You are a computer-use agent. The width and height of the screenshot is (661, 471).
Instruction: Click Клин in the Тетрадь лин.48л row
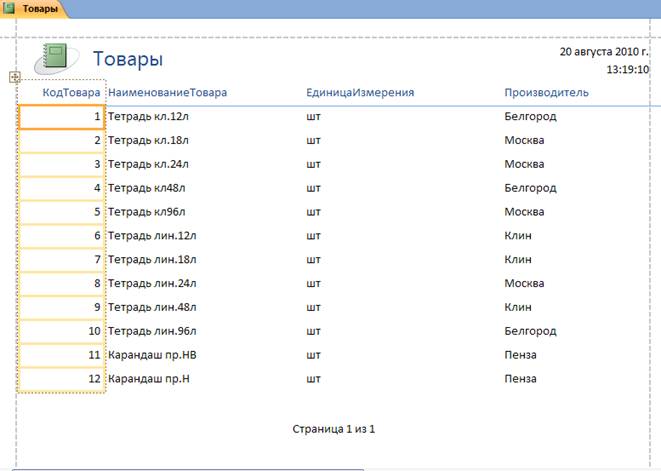[x=518, y=307]
